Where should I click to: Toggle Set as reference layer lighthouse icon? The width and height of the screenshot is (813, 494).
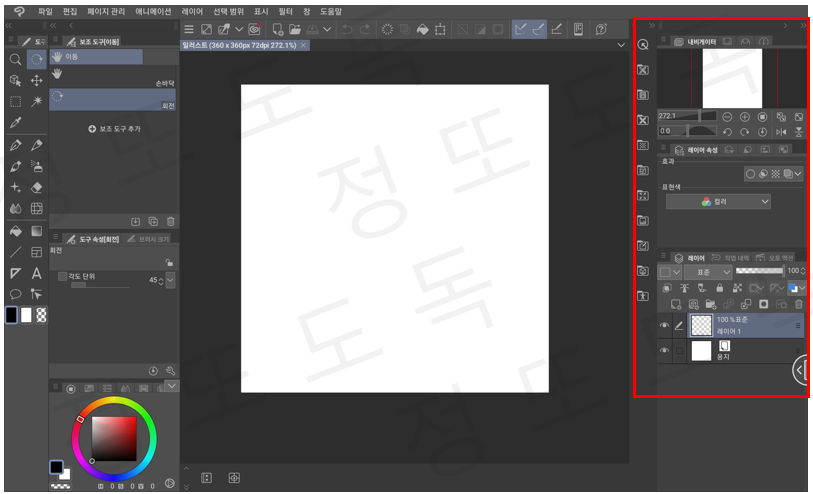(684, 288)
